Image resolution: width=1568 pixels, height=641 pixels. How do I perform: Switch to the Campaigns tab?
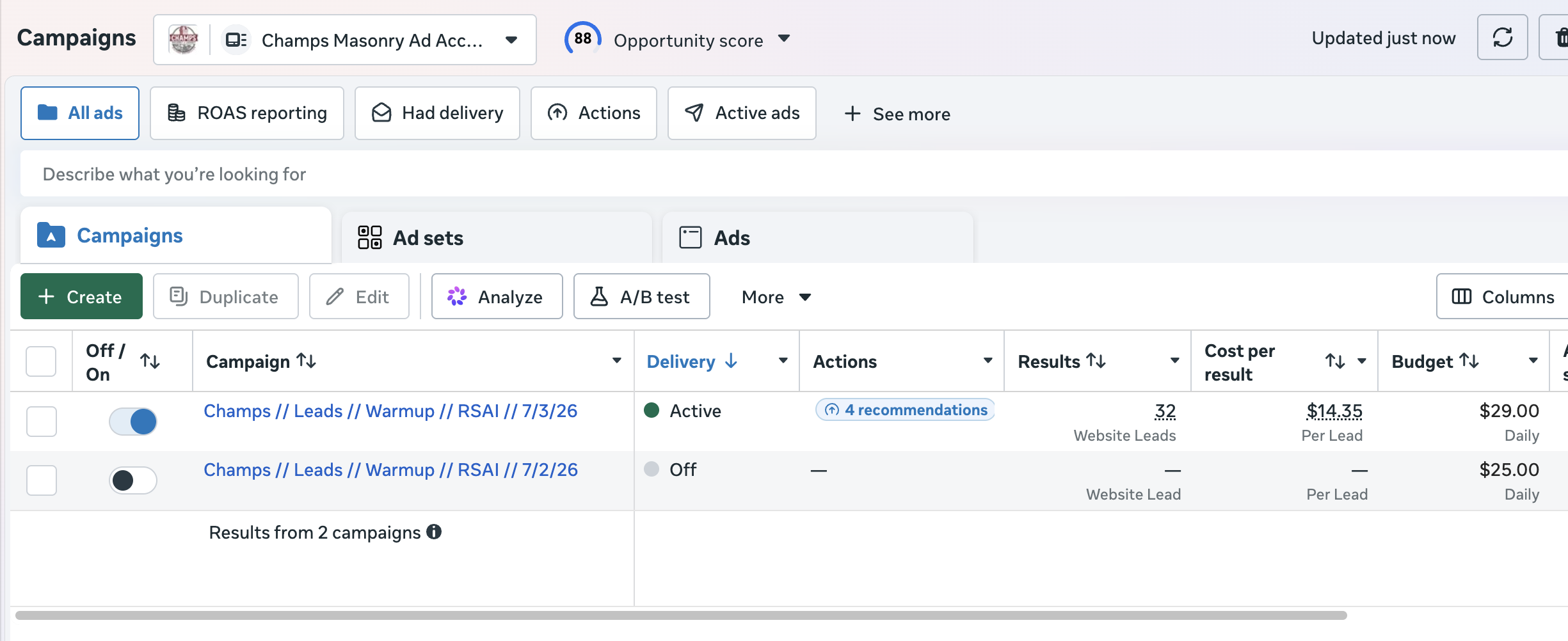click(x=176, y=235)
